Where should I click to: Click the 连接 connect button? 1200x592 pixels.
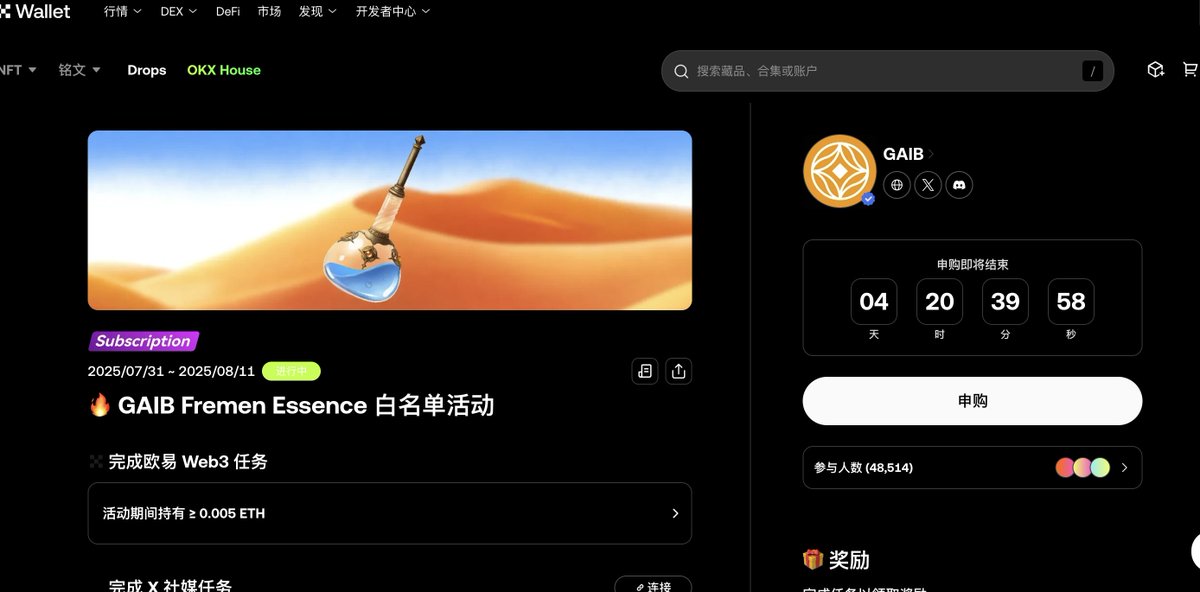point(653,586)
